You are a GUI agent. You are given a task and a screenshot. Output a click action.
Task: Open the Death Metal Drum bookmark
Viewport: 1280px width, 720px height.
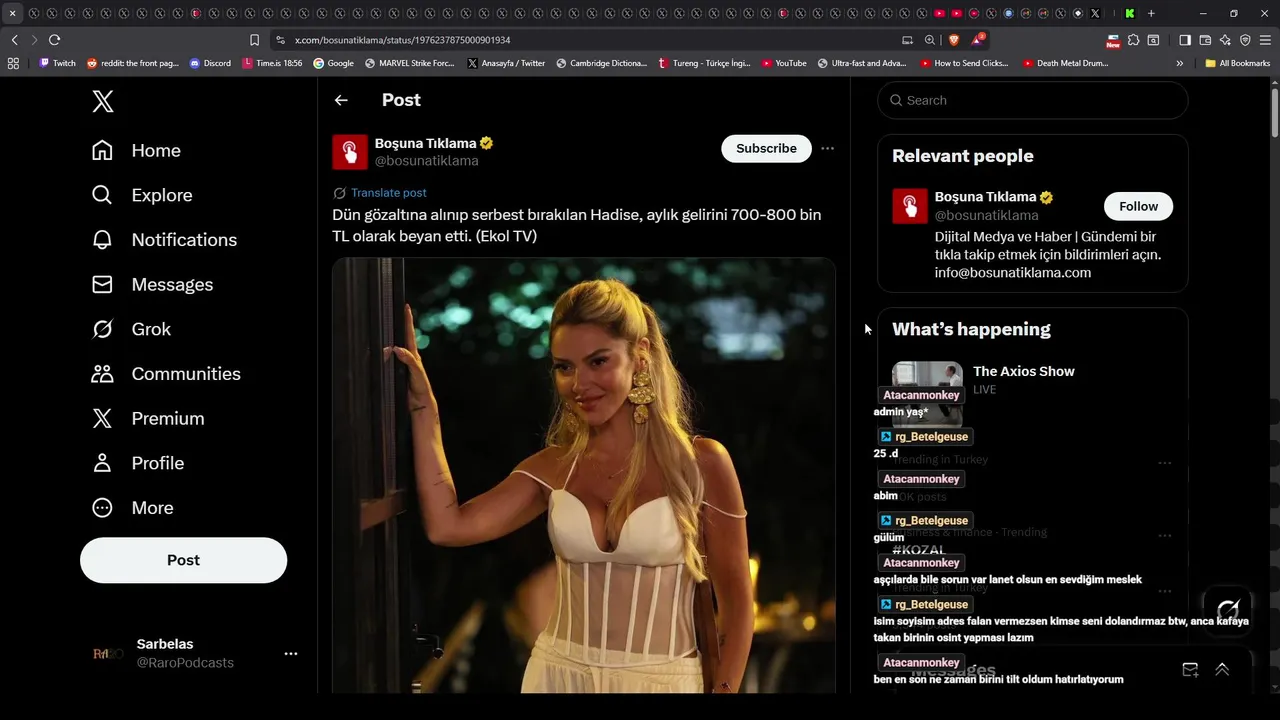coord(1065,63)
